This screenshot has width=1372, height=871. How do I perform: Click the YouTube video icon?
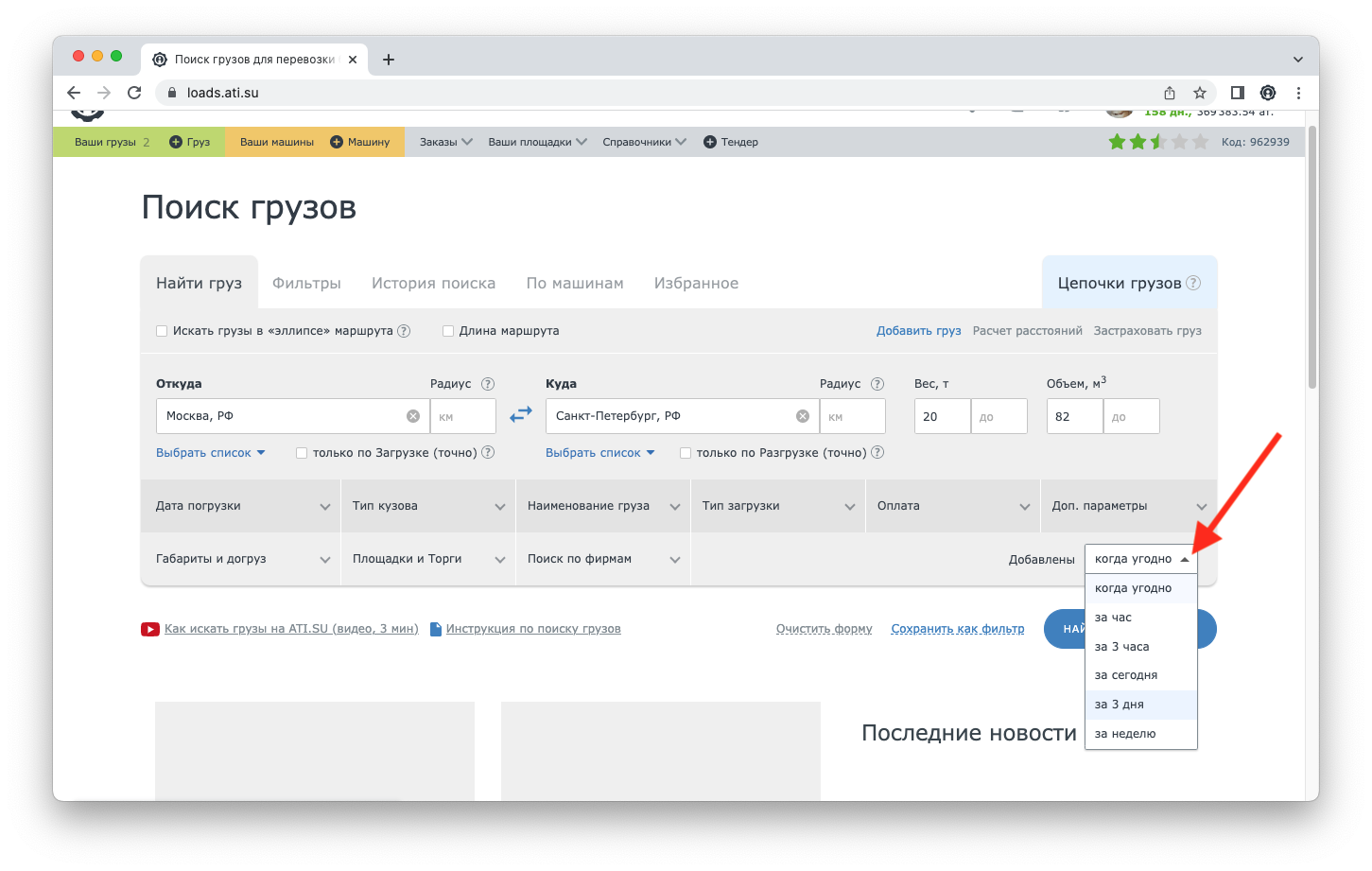pos(150,629)
